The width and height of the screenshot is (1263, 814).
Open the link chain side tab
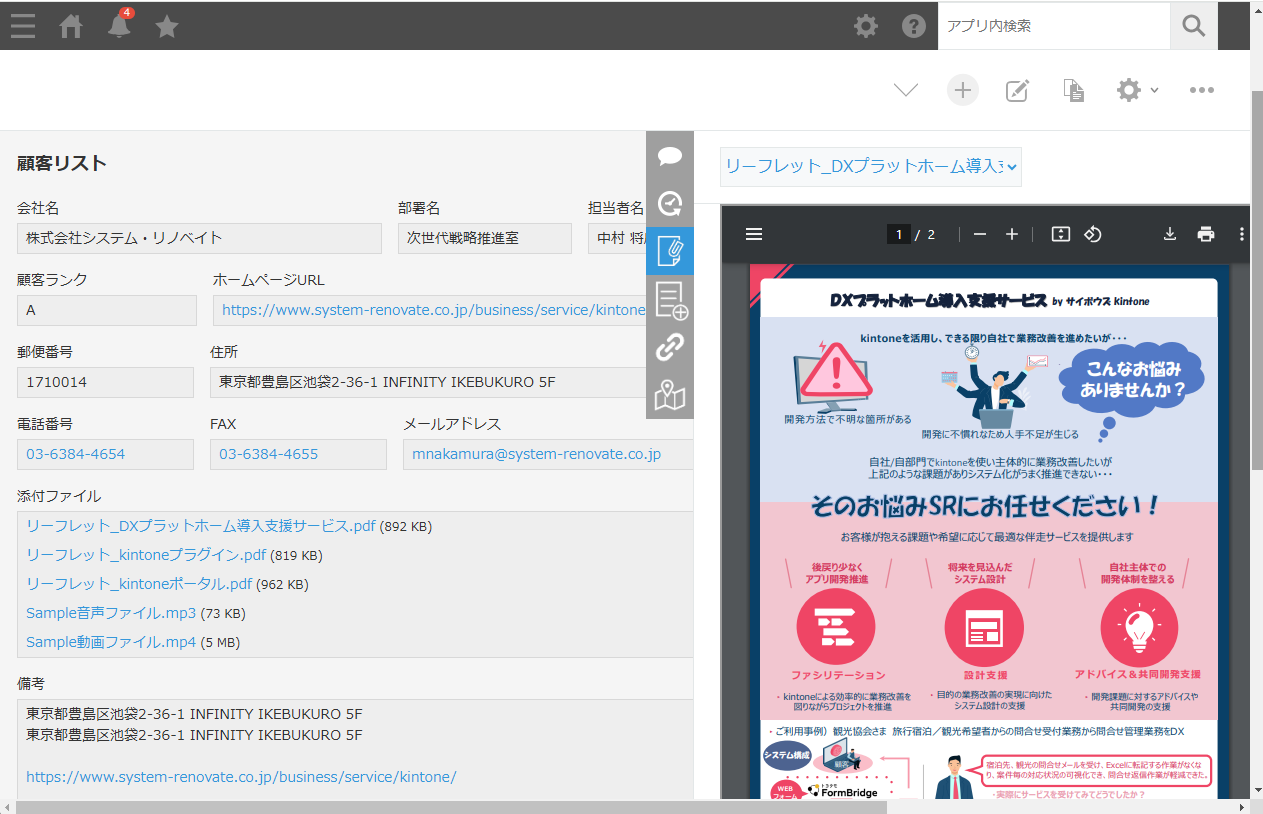670,347
